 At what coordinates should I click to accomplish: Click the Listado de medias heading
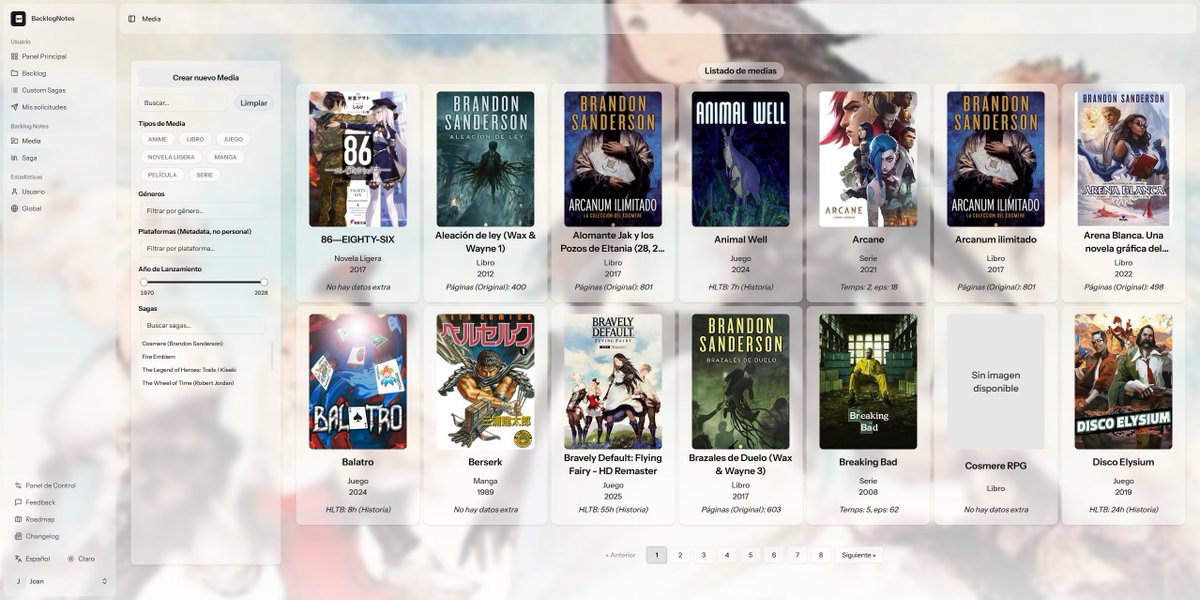point(740,71)
